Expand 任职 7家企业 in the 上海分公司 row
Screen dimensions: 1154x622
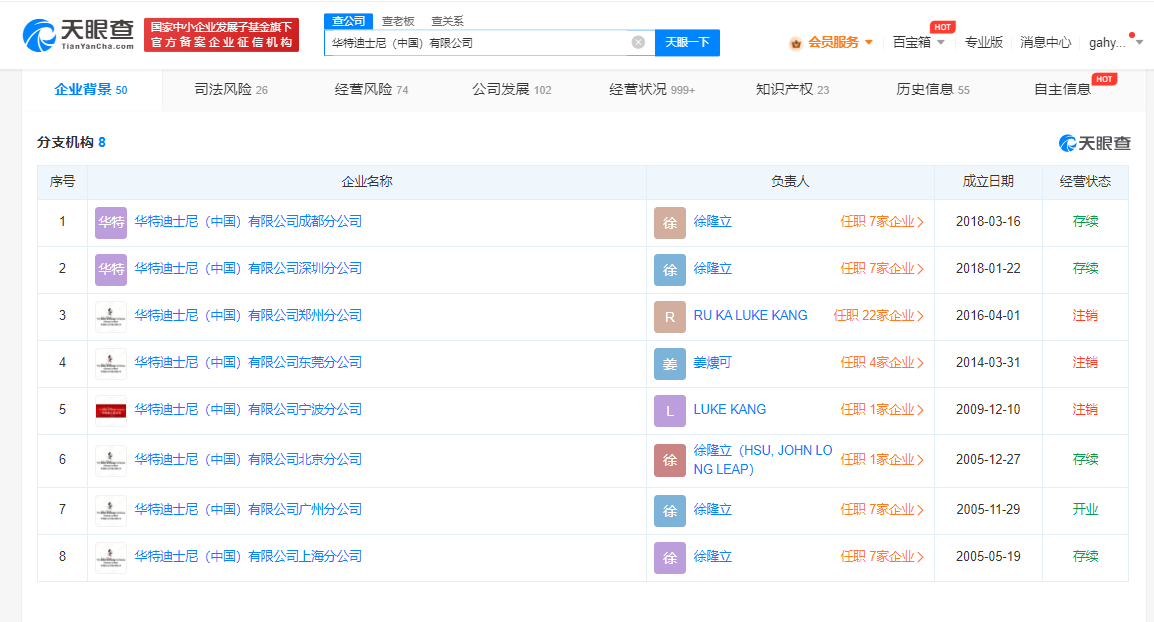[882, 557]
